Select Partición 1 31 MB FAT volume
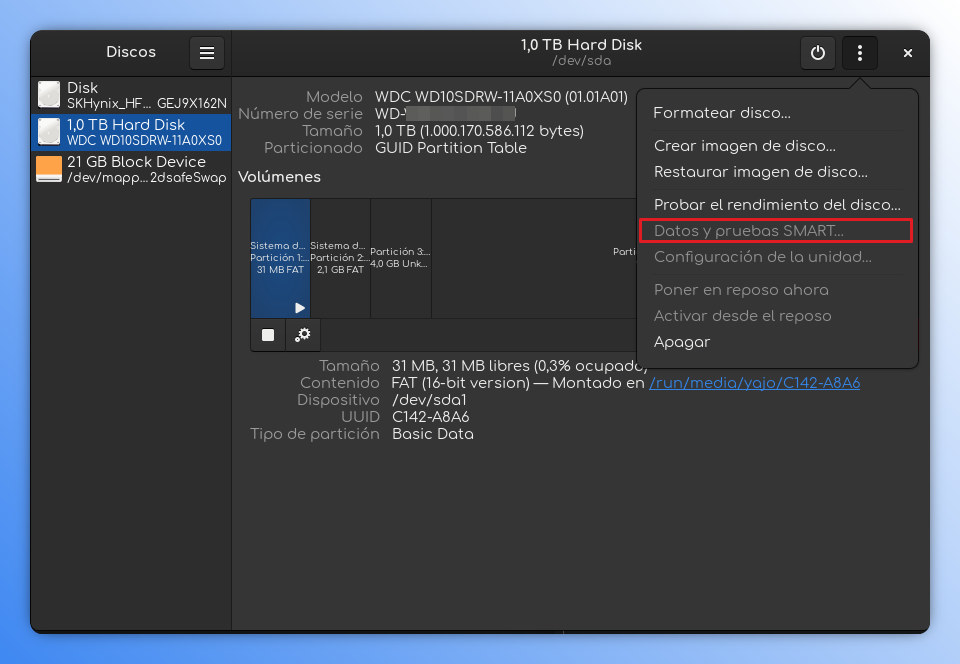Viewport: 960px width, 664px height. [x=280, y=257]
